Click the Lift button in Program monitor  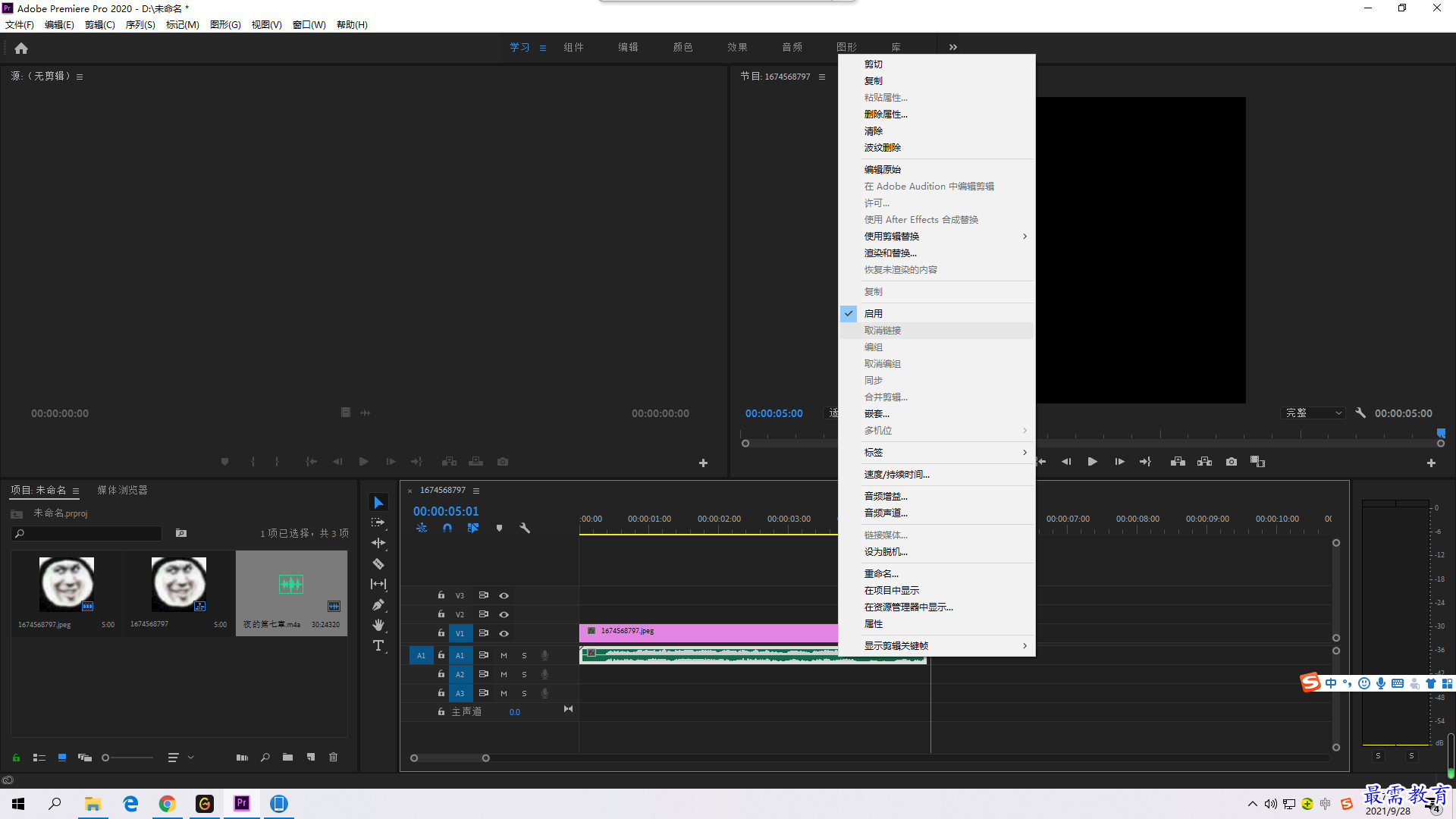tap(1178, 462)
